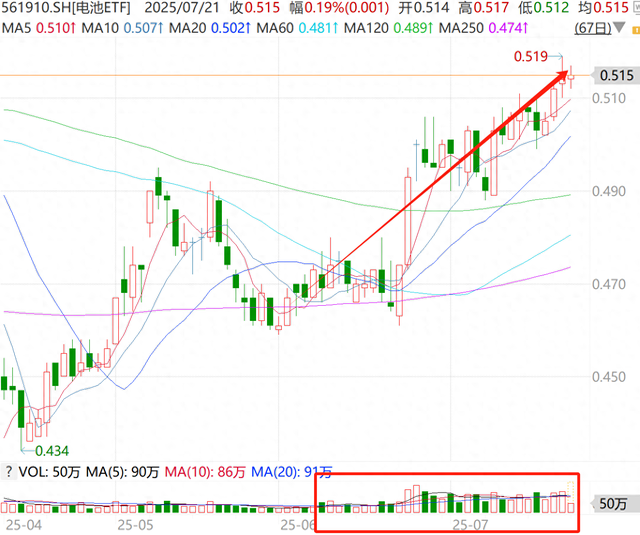Image resolution: width=640 pixels, height=535 pixels.
Task: Select the MA20 0.502 indicator label
Action: point(210,28)
